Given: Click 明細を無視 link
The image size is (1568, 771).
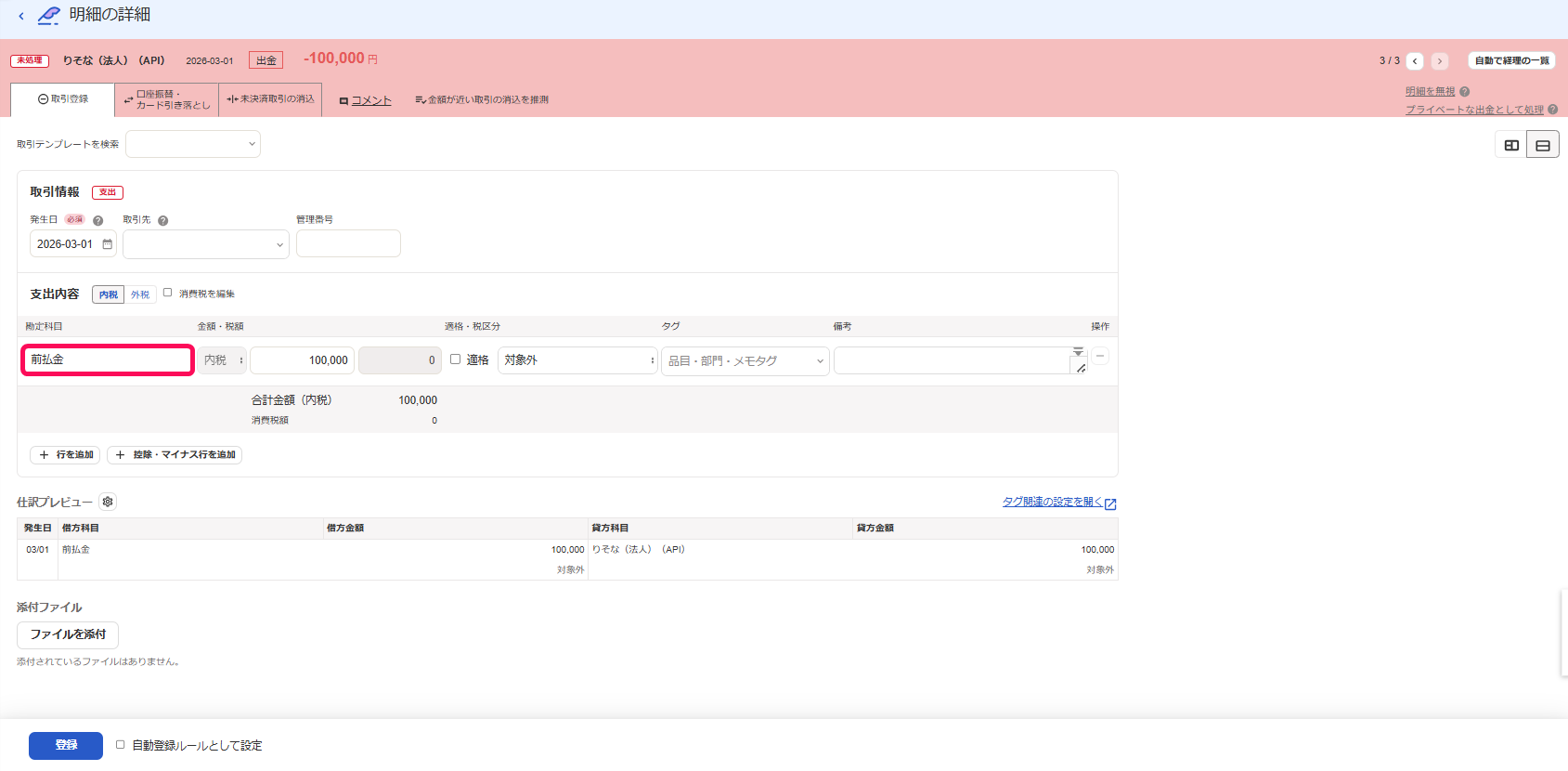Looking at the screenshot, I should click(x=1430, y=92).
